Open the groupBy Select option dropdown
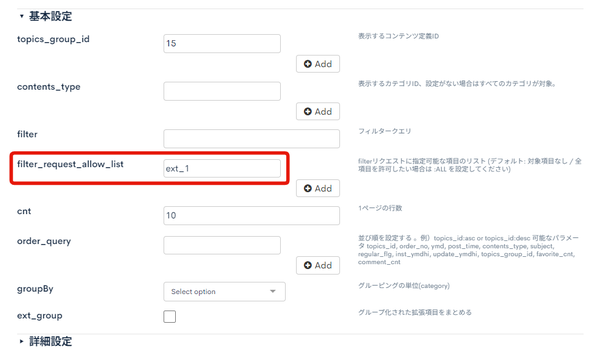Viewport: 600px width, 363px height. pos(224,291)
